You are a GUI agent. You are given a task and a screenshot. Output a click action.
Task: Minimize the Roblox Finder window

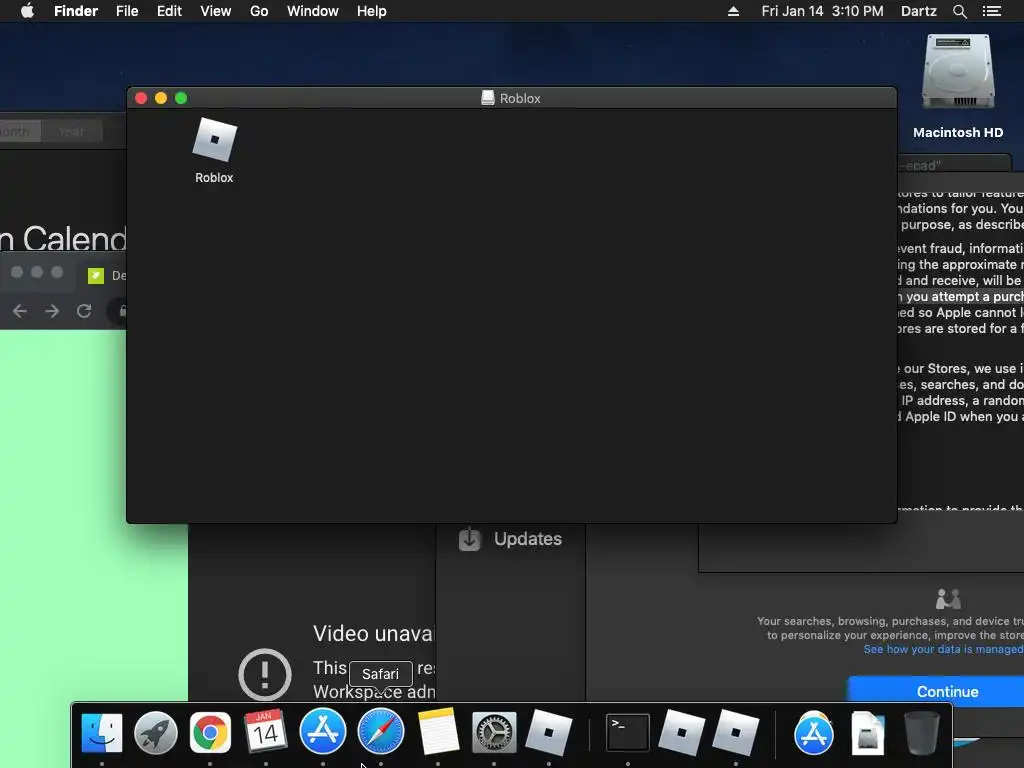pos(161,98)
